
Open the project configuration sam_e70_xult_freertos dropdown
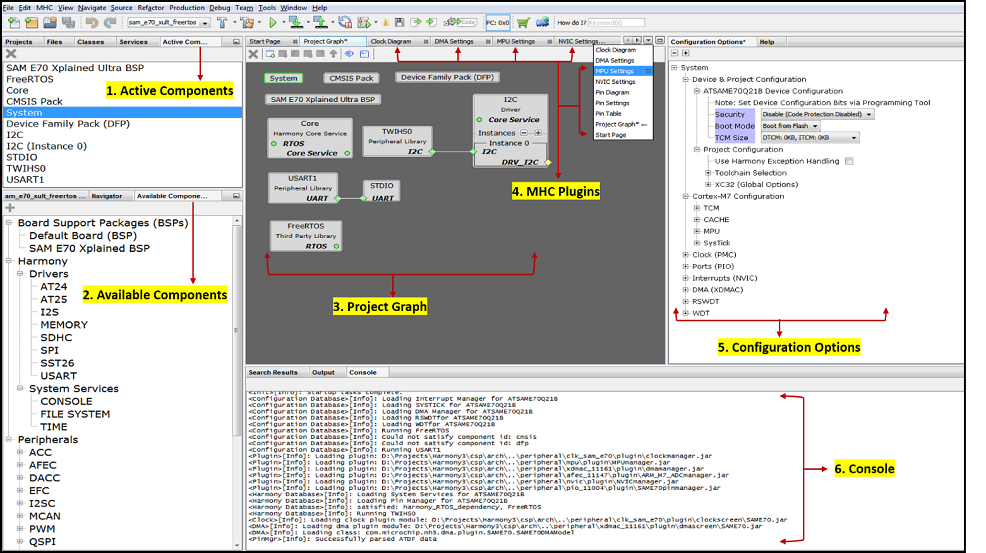pyautogui.click(x=169, y=23)
